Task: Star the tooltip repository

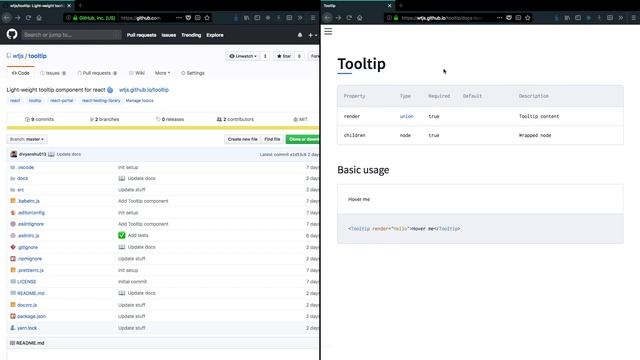Action: point(284,56)
